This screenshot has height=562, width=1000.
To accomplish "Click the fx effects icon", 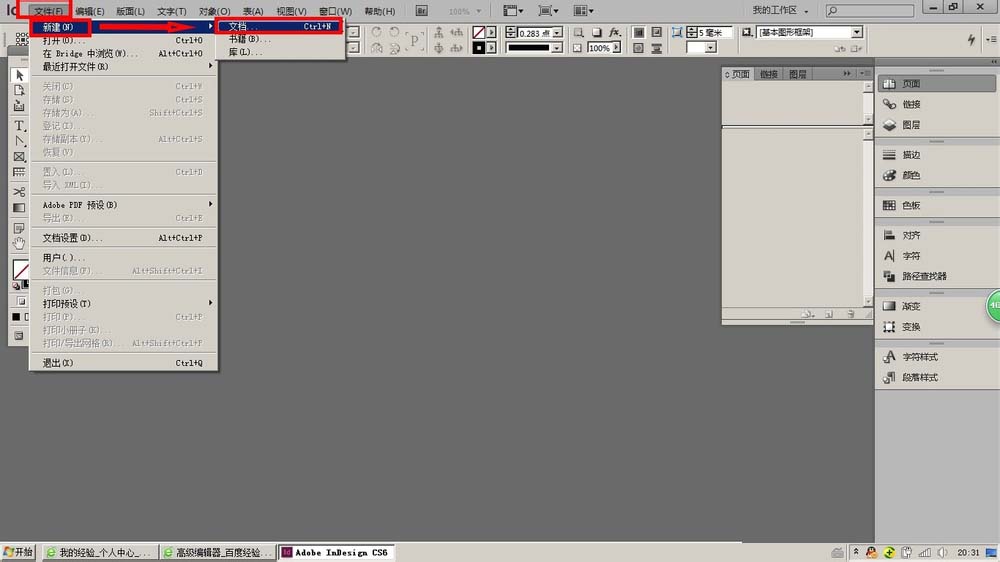I will click(x=614, y=32).
